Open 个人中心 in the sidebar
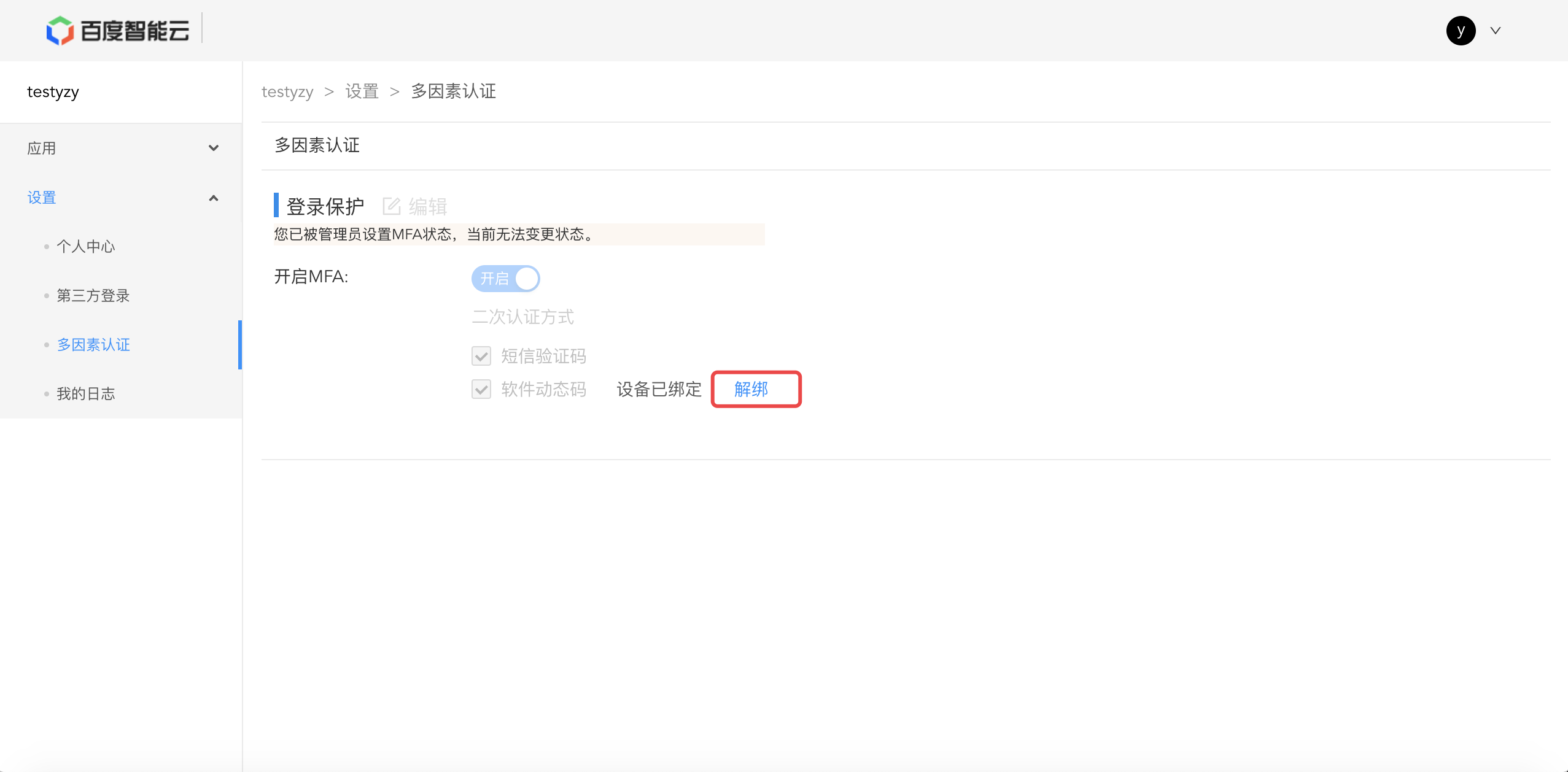1568x772 pixels. (86, 247)
